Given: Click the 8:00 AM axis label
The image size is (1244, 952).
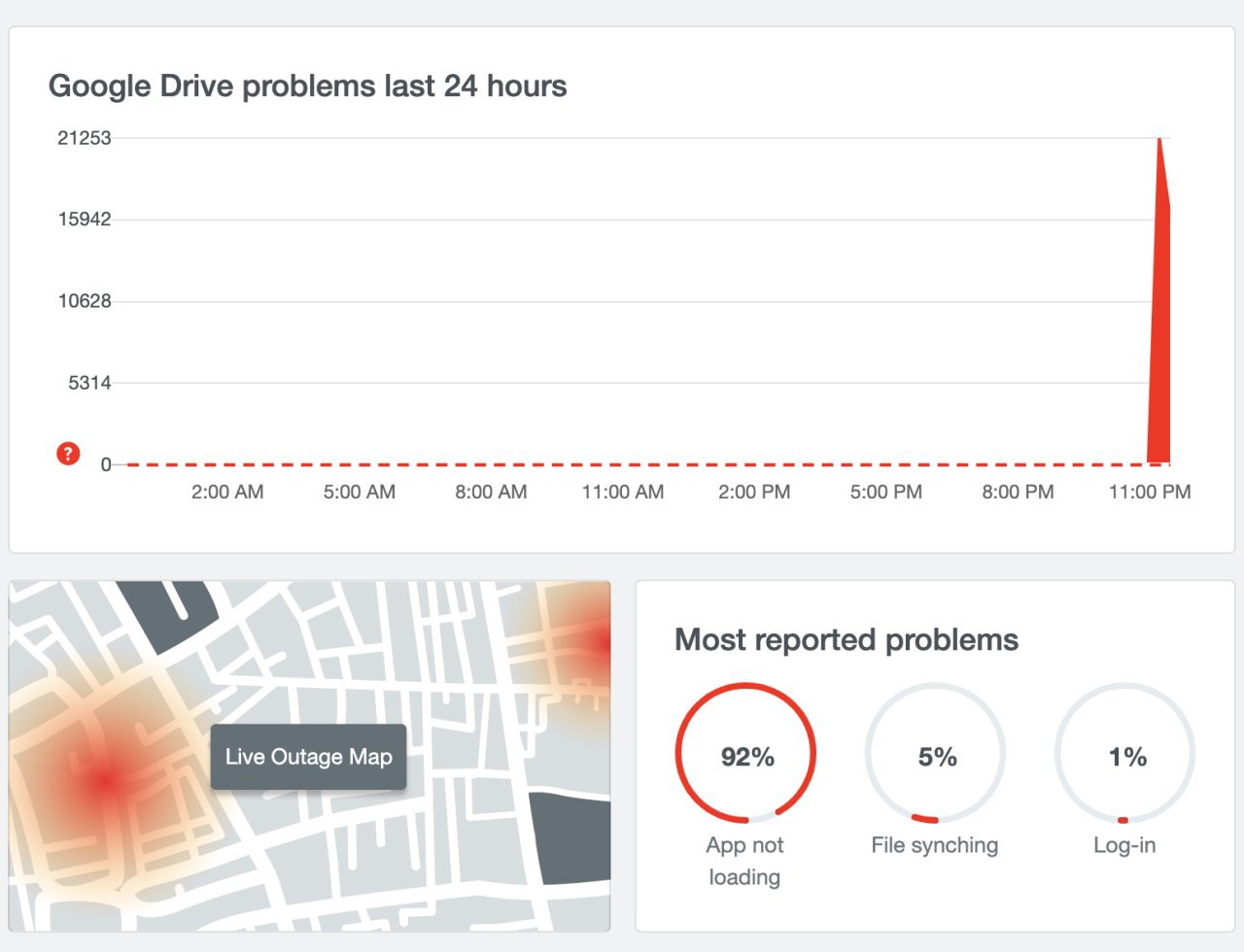Looking at the screenshot, I should pyautogui.click(x=491, y=492).
